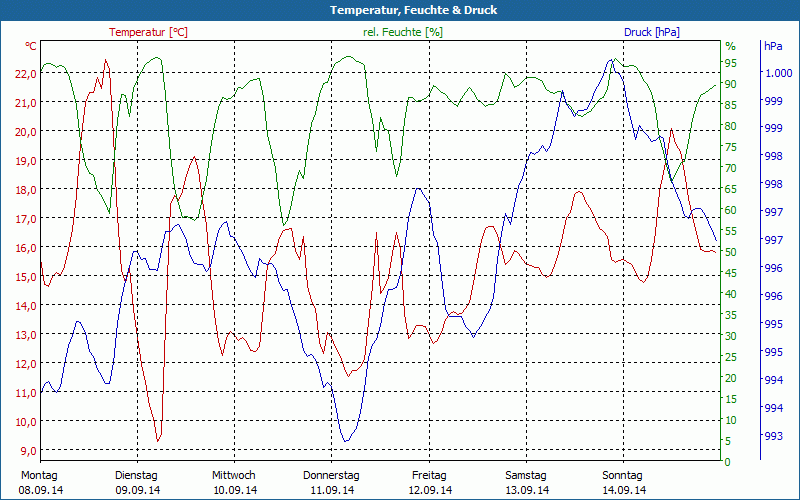Click the date 13.09.14

point(527,490)
